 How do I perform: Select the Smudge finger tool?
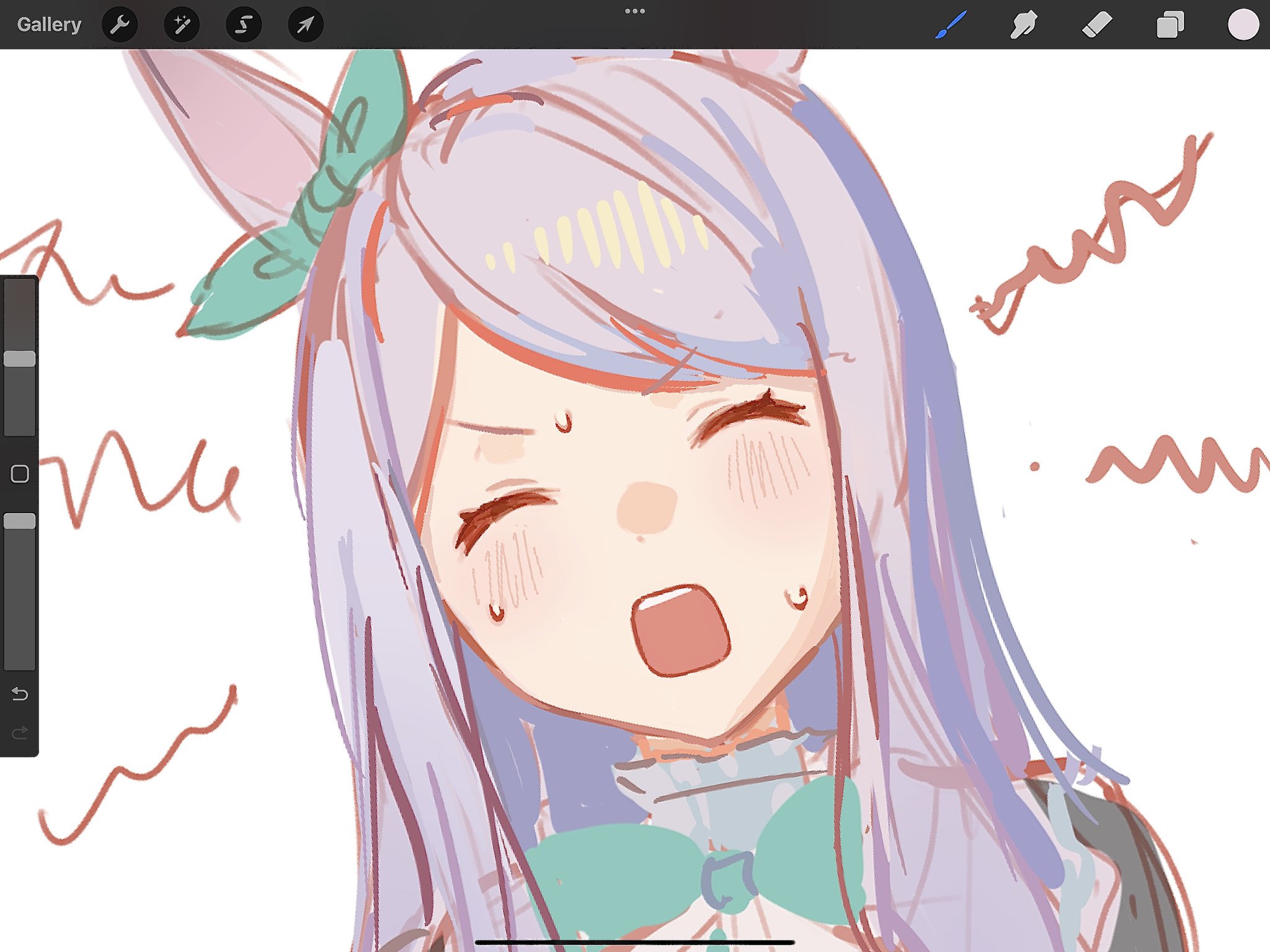click(x=1023, y=25)
